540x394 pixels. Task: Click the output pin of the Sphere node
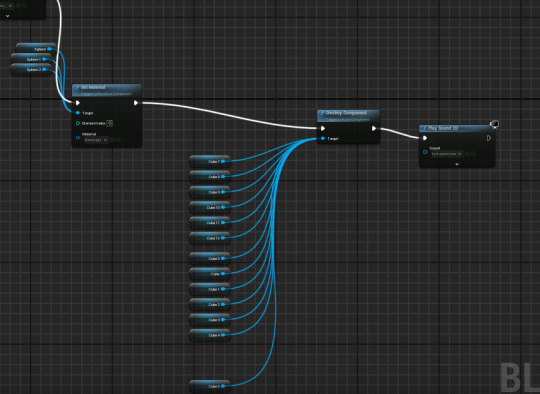[x=49, y=49]
